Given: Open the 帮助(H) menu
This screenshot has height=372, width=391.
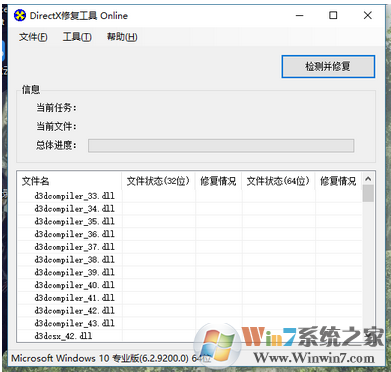Looking at the screenshot, I should click(x=122, y=37).
